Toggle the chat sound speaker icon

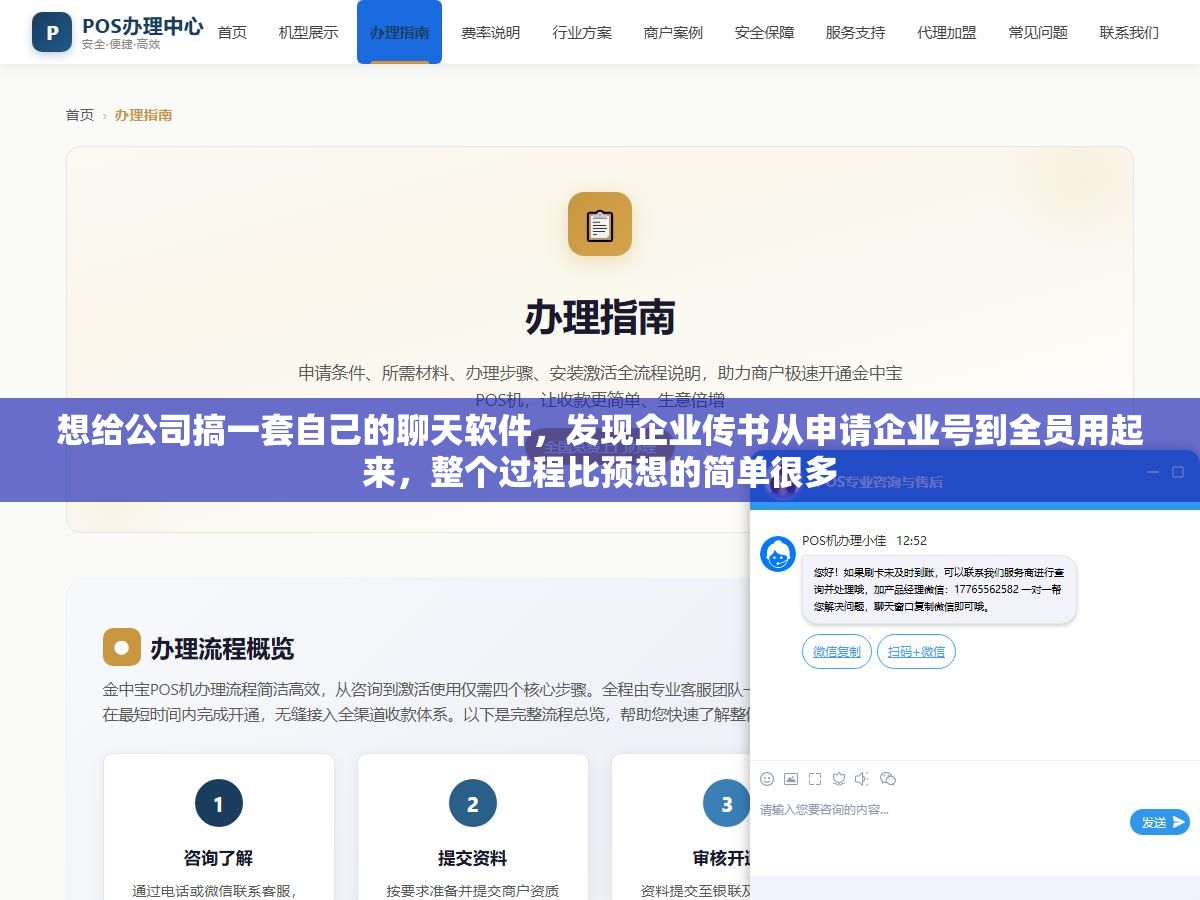[x=863, y=779]
